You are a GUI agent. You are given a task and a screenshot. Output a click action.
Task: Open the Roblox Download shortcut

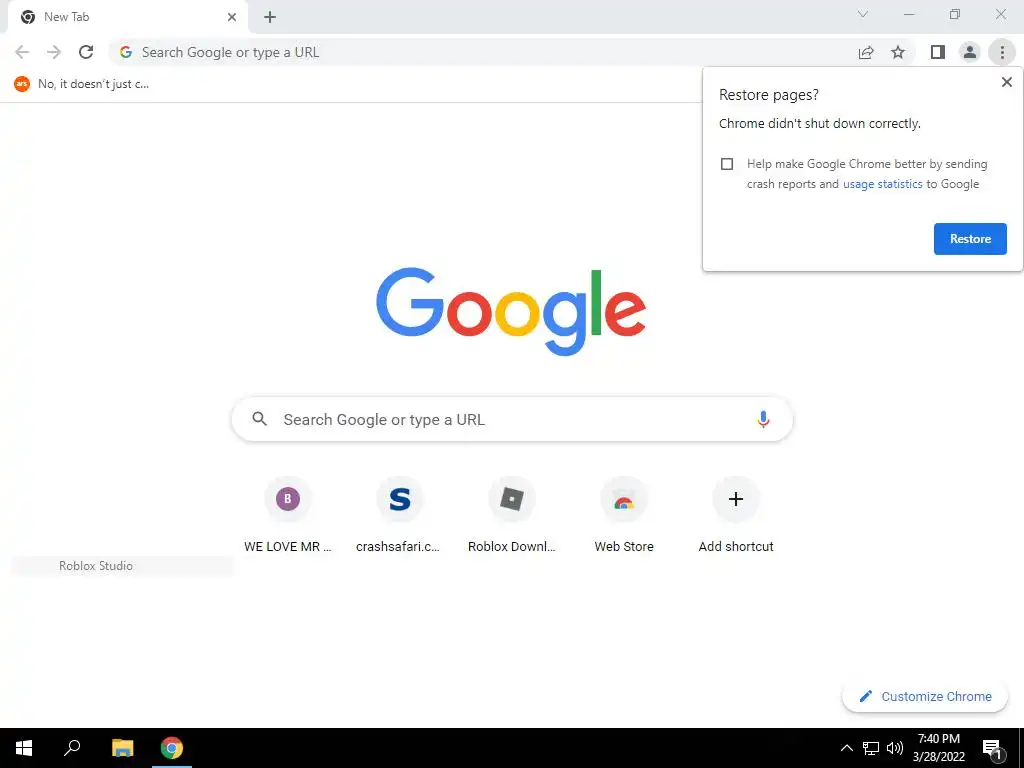click(511, 515)
